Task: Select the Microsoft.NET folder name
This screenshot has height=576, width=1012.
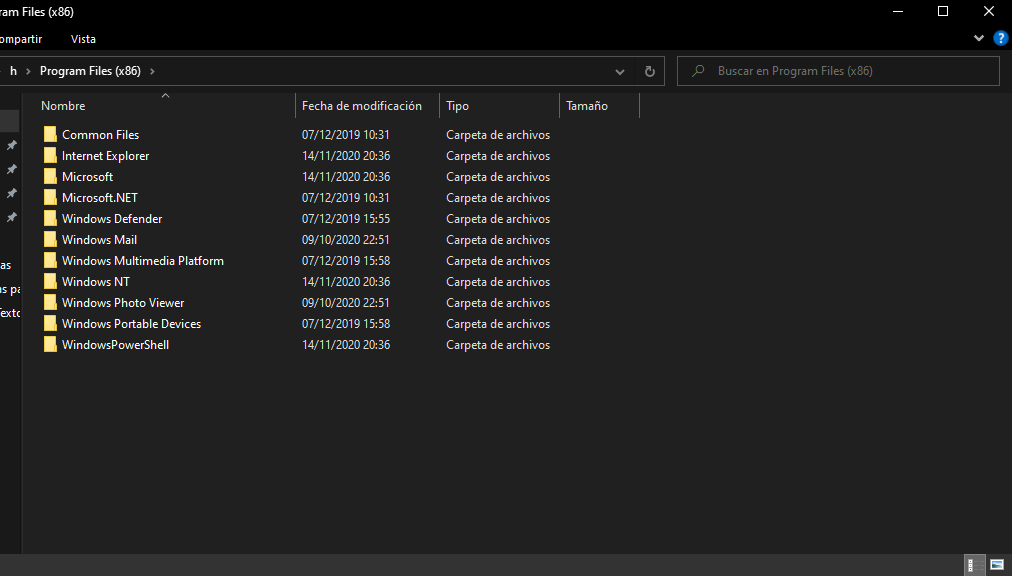Action: click(99, 198)
